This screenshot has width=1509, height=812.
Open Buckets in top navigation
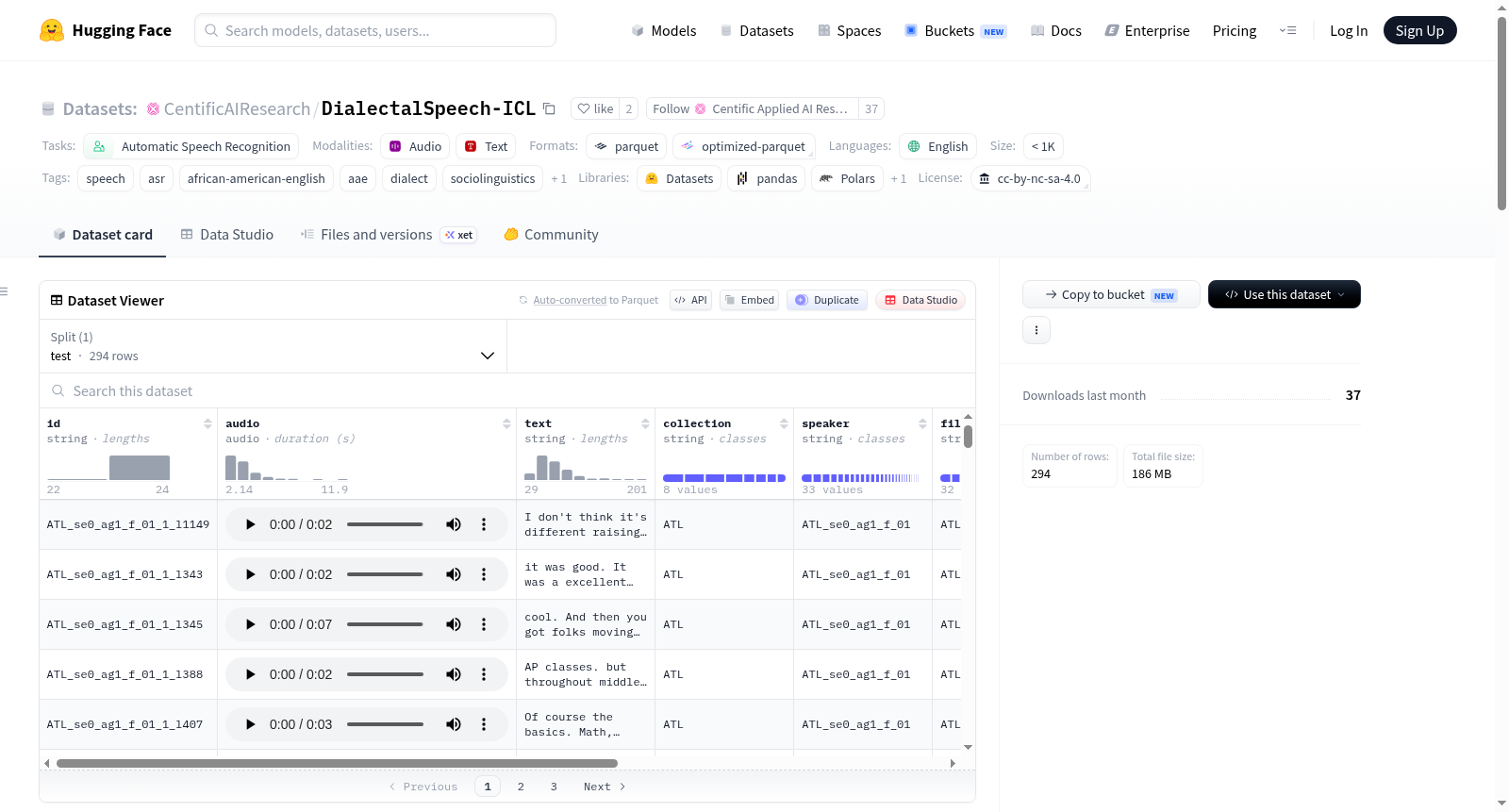(955, 30)
